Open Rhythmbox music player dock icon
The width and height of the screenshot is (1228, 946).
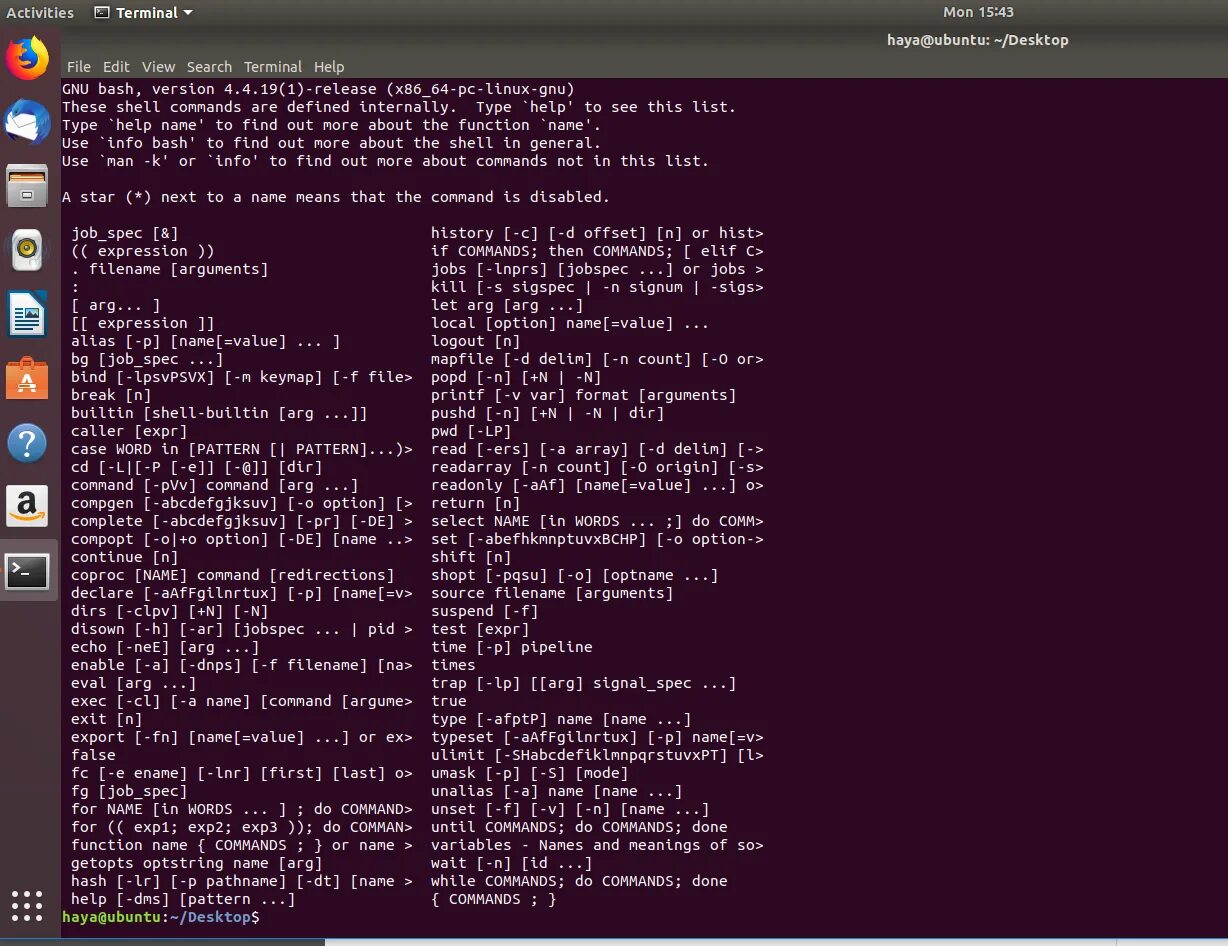(28, 250)
